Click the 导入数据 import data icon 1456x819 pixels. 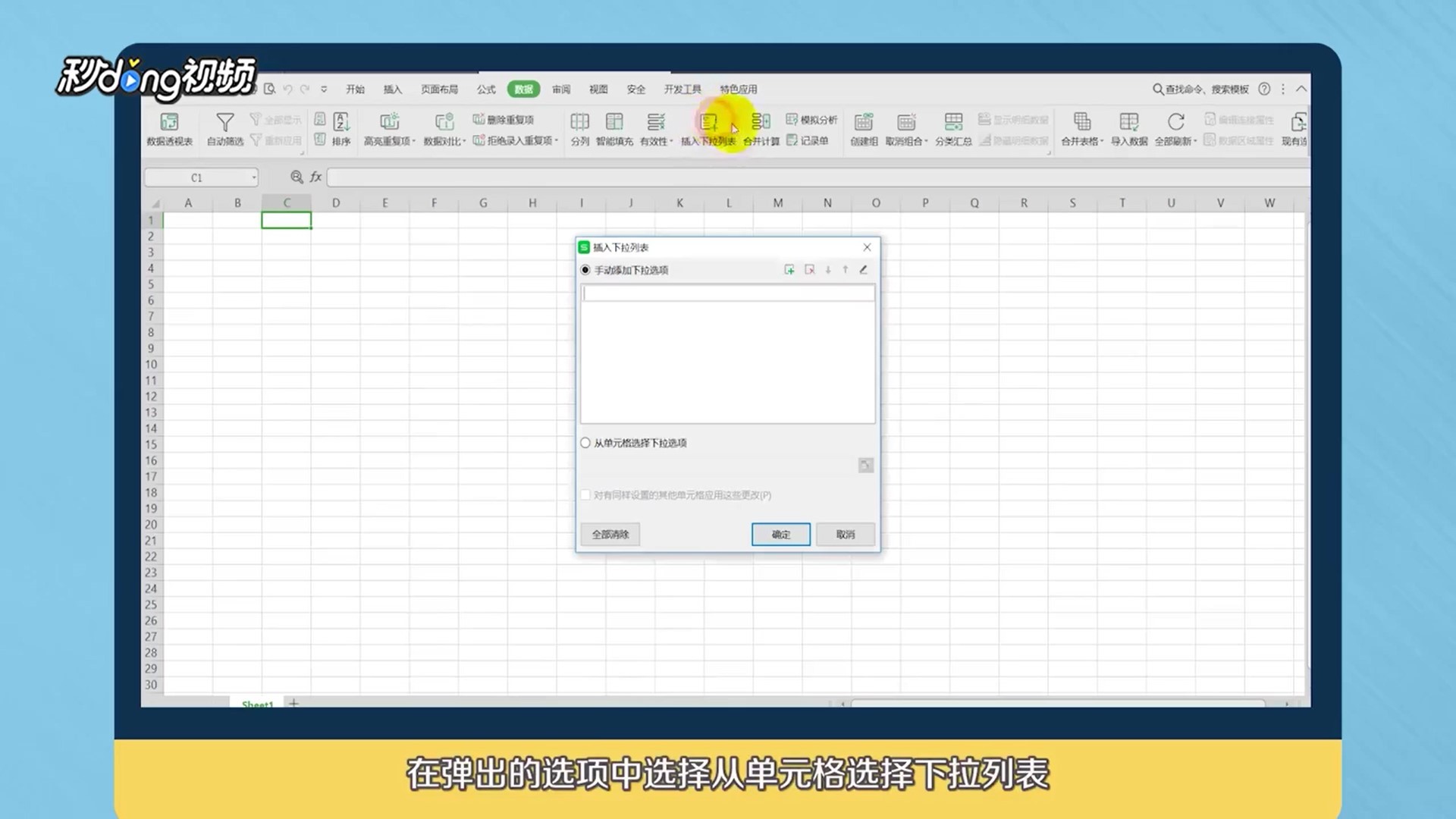click(1128, 122)
